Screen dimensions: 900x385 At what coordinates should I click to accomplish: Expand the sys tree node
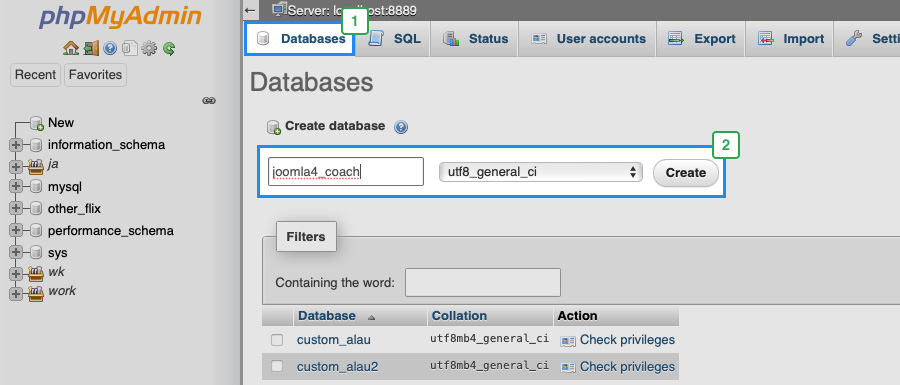coord(16,252)
